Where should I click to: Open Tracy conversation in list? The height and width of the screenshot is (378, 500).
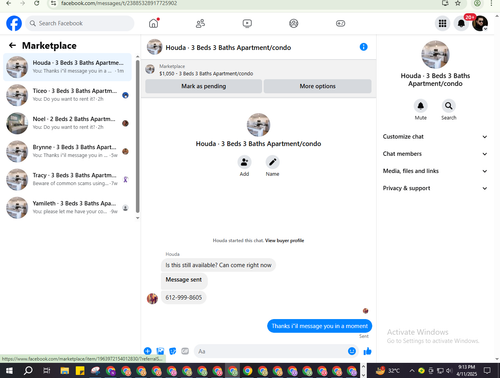68,179
